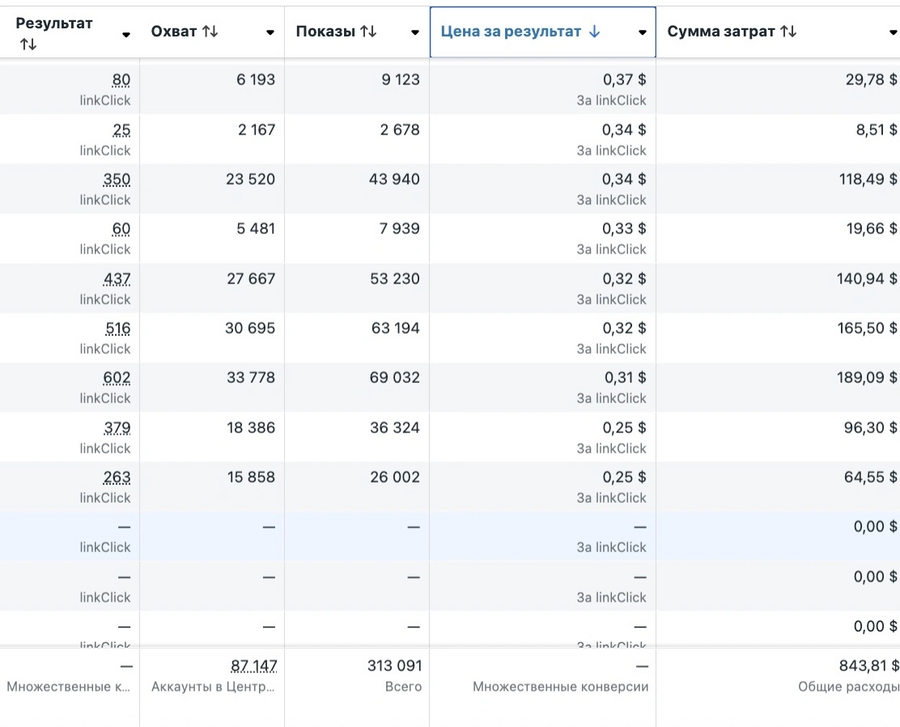Click the Охват column header label
The width and height of the screenshot is (900, 727).
pyautogui.click(x=174, y=32)
